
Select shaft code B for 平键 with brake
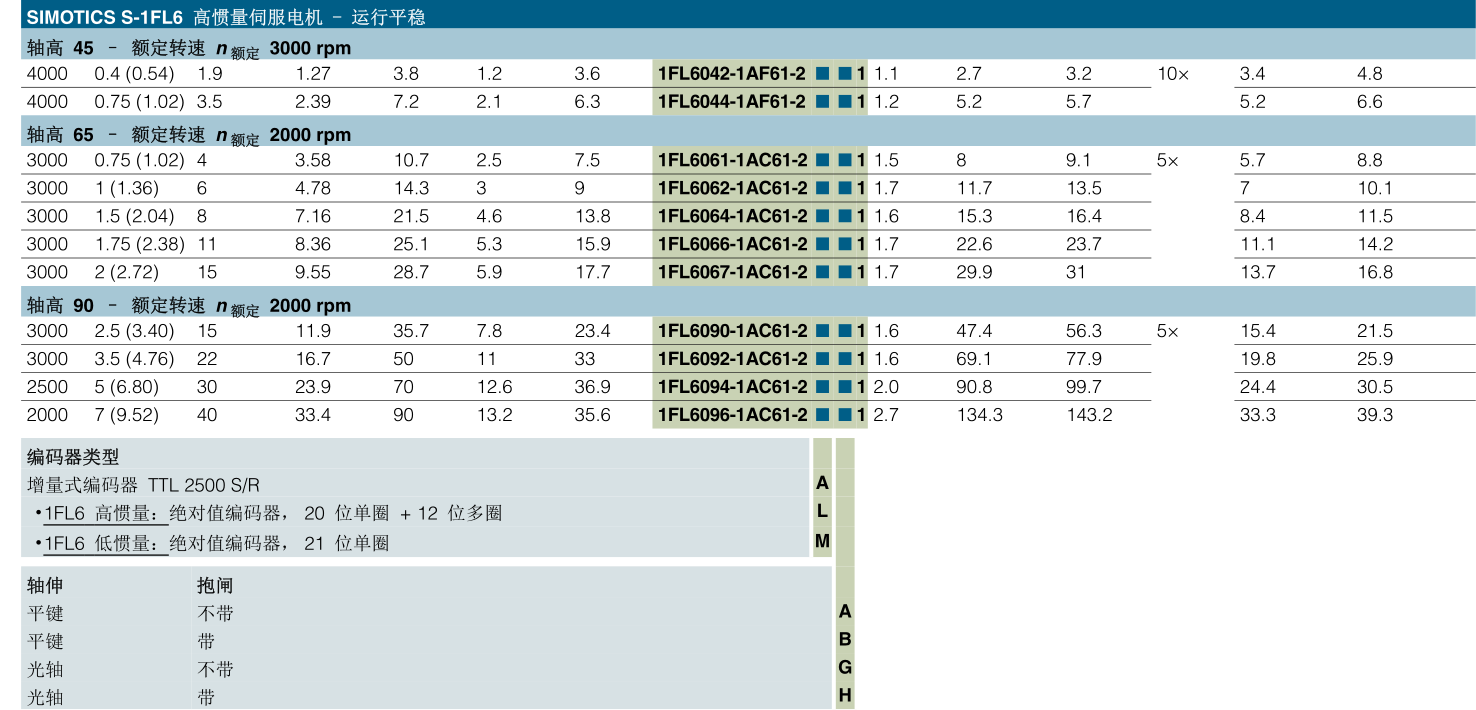[x=845, y=640]
